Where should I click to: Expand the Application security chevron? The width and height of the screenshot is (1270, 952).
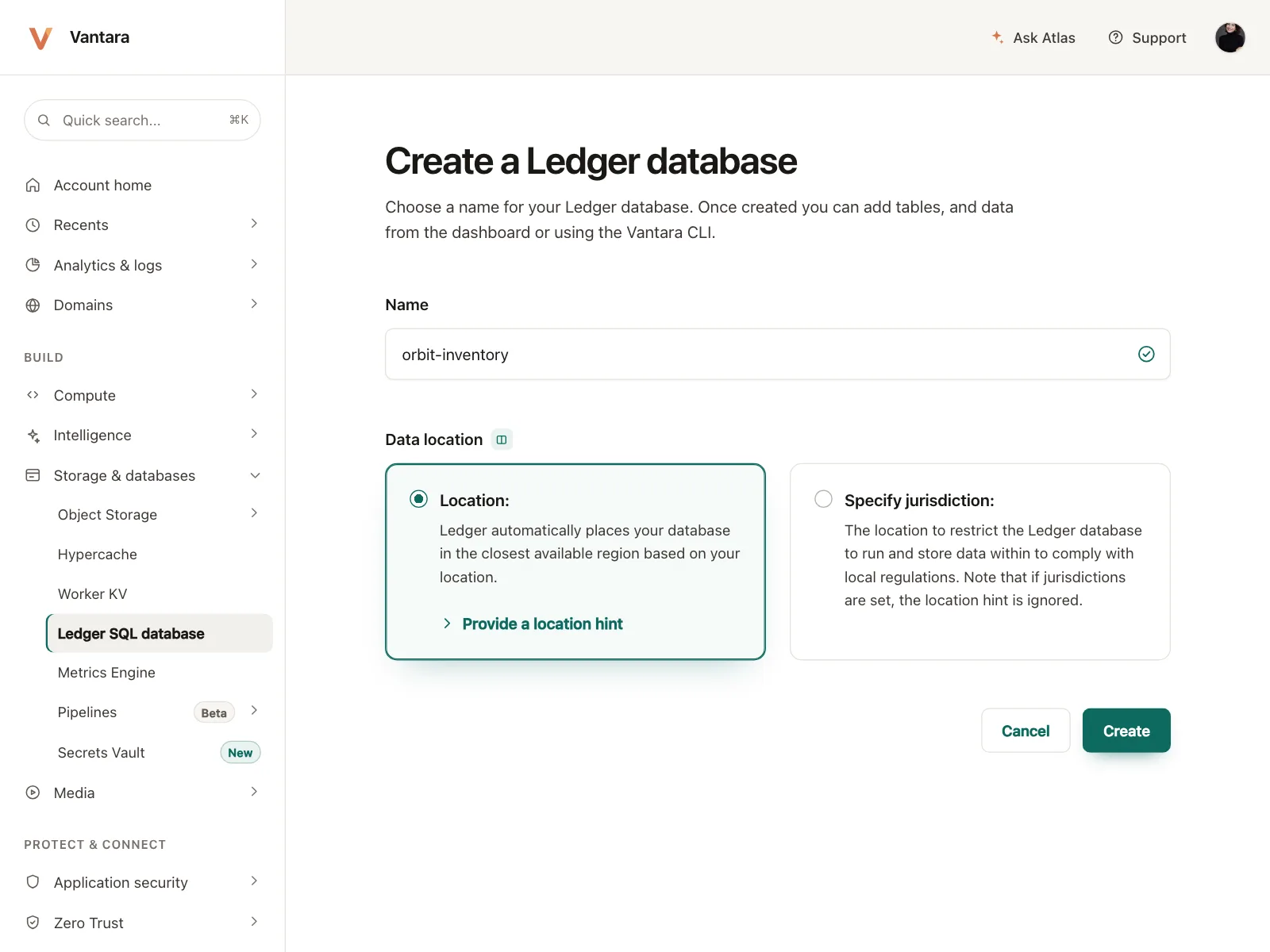[254, 881]
